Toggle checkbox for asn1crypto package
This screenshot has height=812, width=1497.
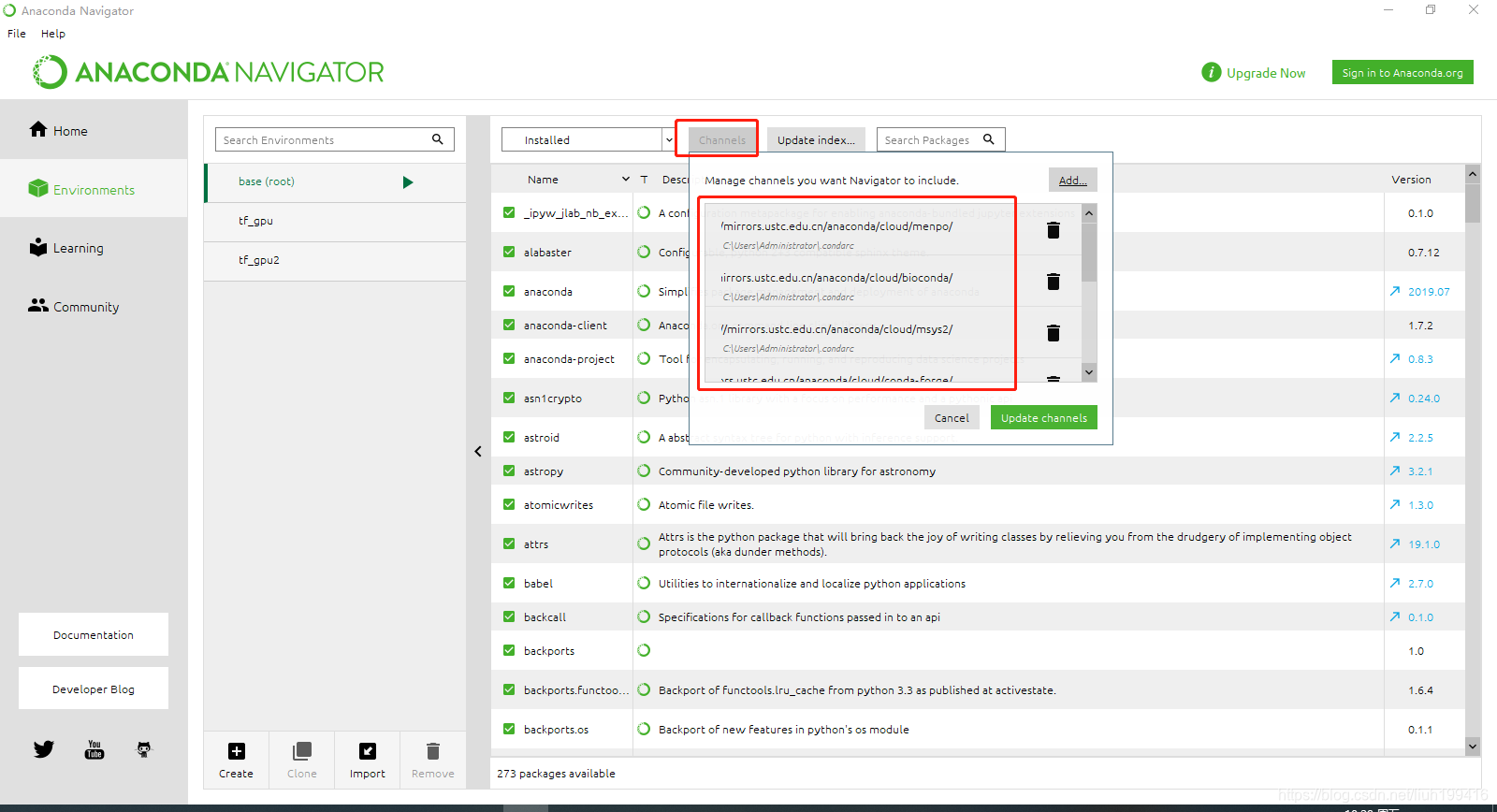tap(509, 398)
